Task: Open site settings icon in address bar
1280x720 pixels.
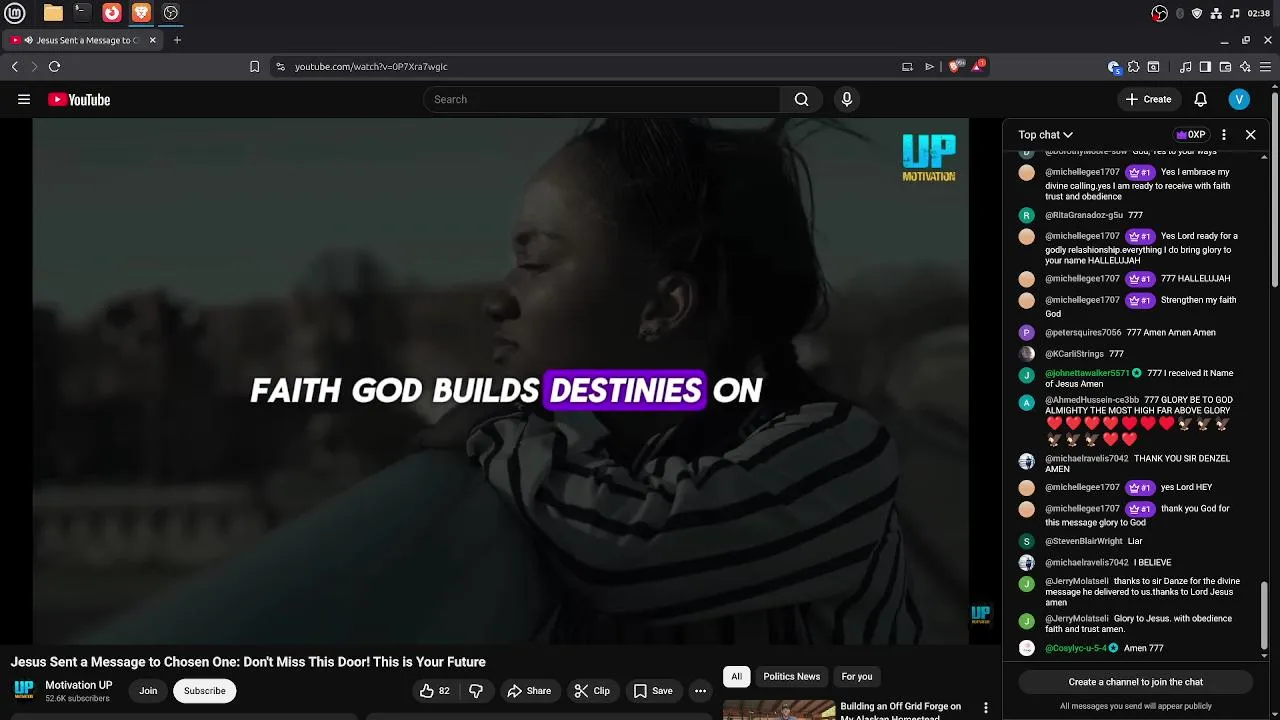Action: click(280, 67)
